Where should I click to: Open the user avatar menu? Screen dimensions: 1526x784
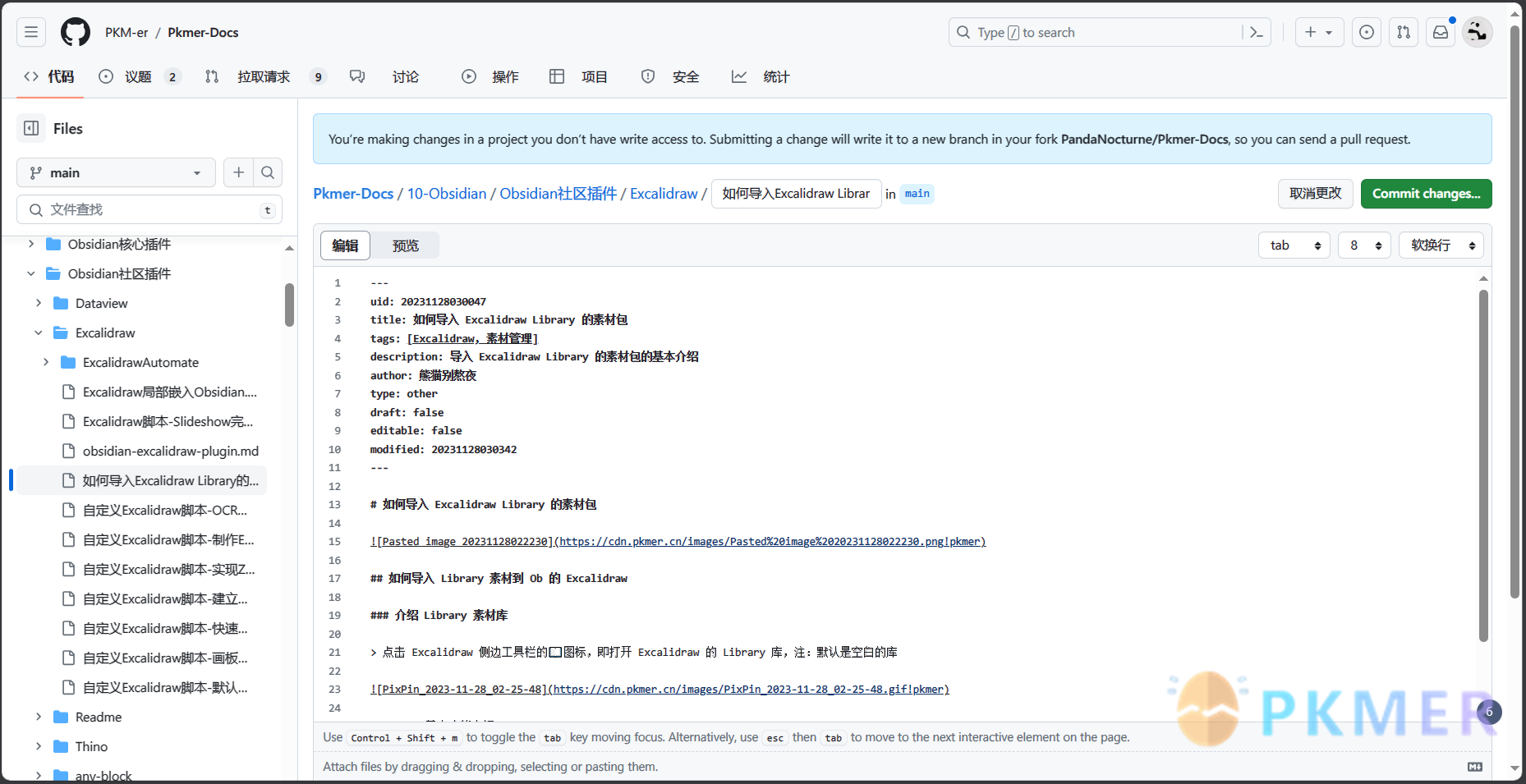tap(1477, 32)
